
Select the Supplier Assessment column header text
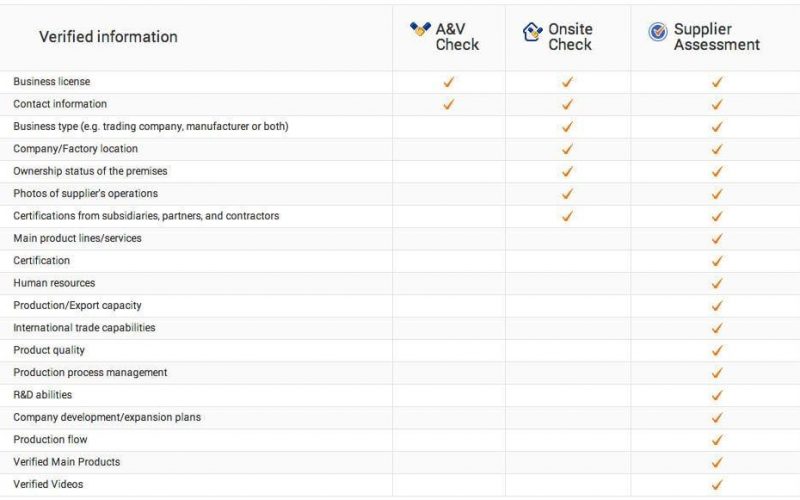click(716, 37)
